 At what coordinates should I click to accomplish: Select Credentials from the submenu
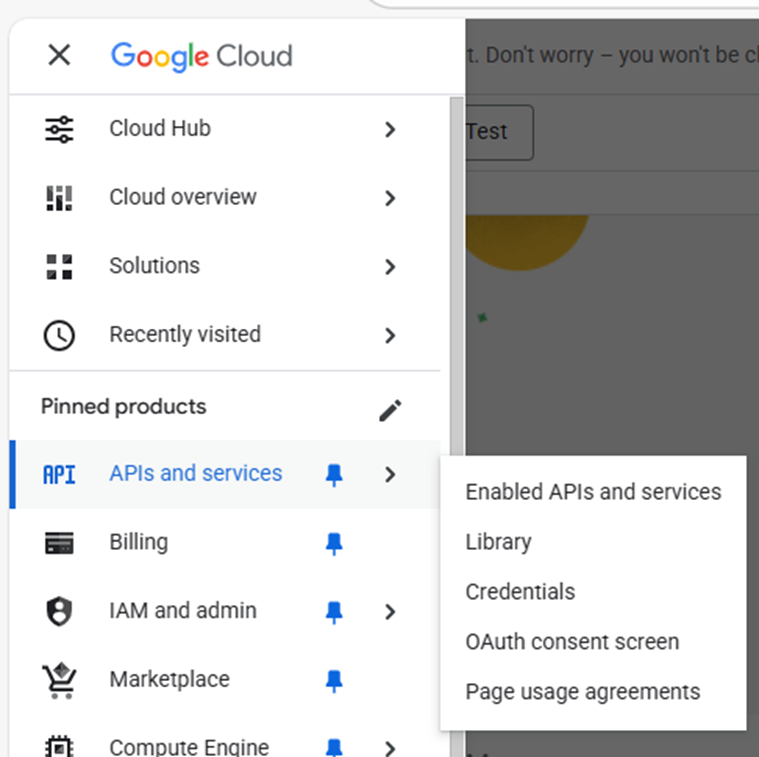coord(520,592)
